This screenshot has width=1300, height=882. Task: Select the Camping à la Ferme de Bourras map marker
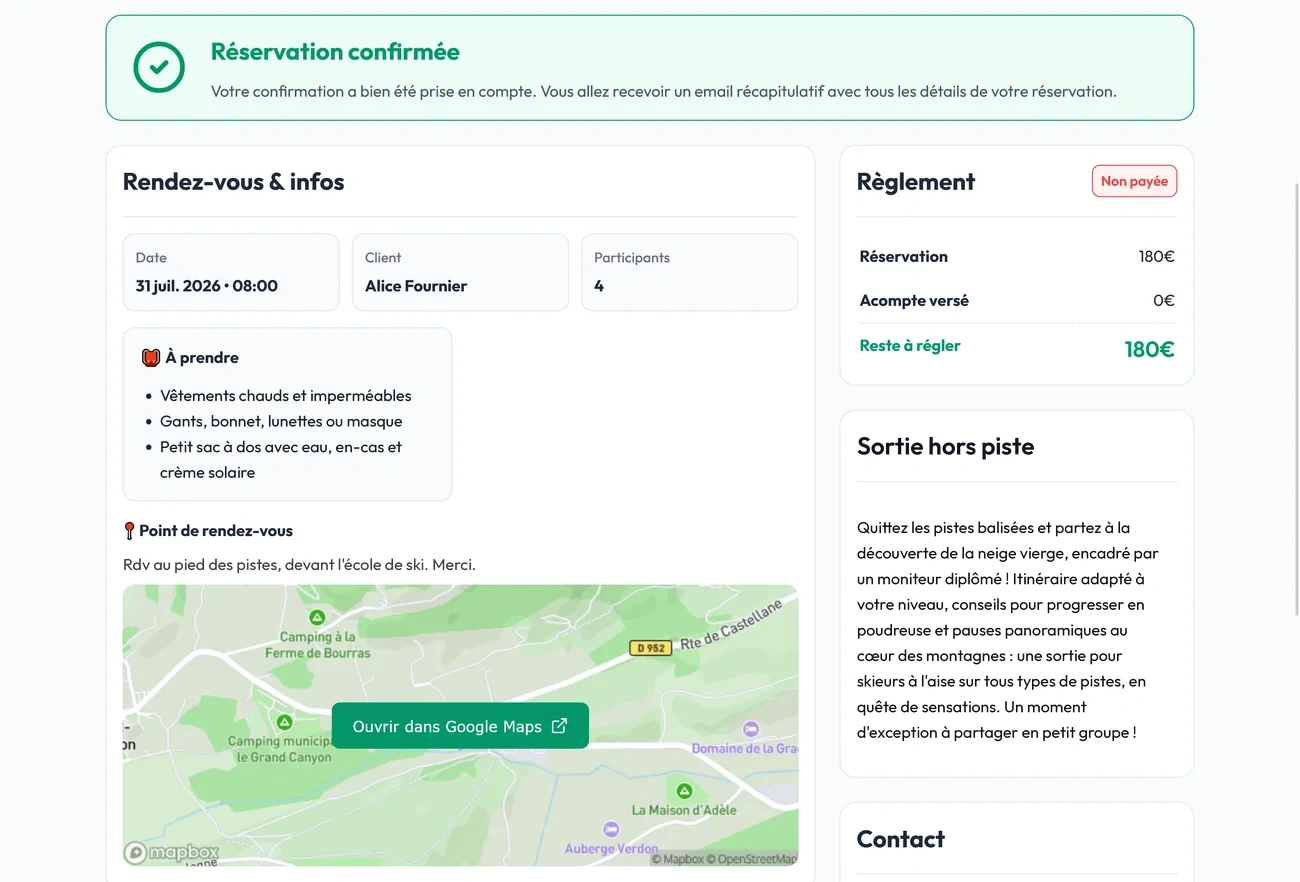(x=317, y=617)
